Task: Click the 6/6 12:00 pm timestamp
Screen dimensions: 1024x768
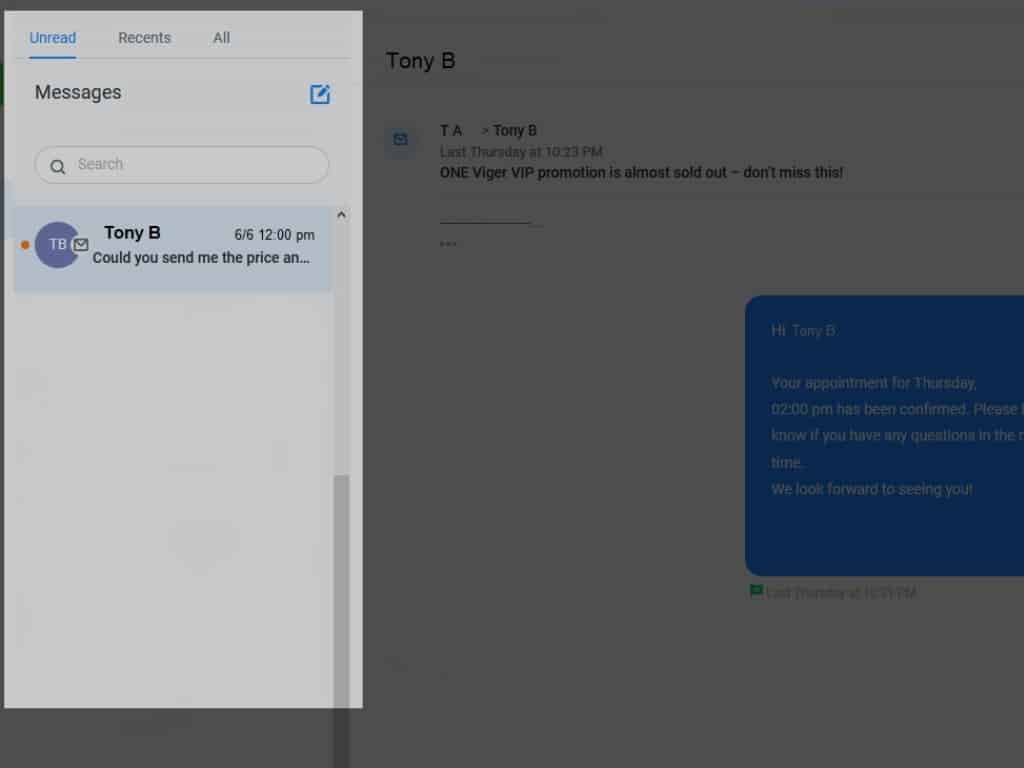Action: pyautogui.click(x=274, y=236)
